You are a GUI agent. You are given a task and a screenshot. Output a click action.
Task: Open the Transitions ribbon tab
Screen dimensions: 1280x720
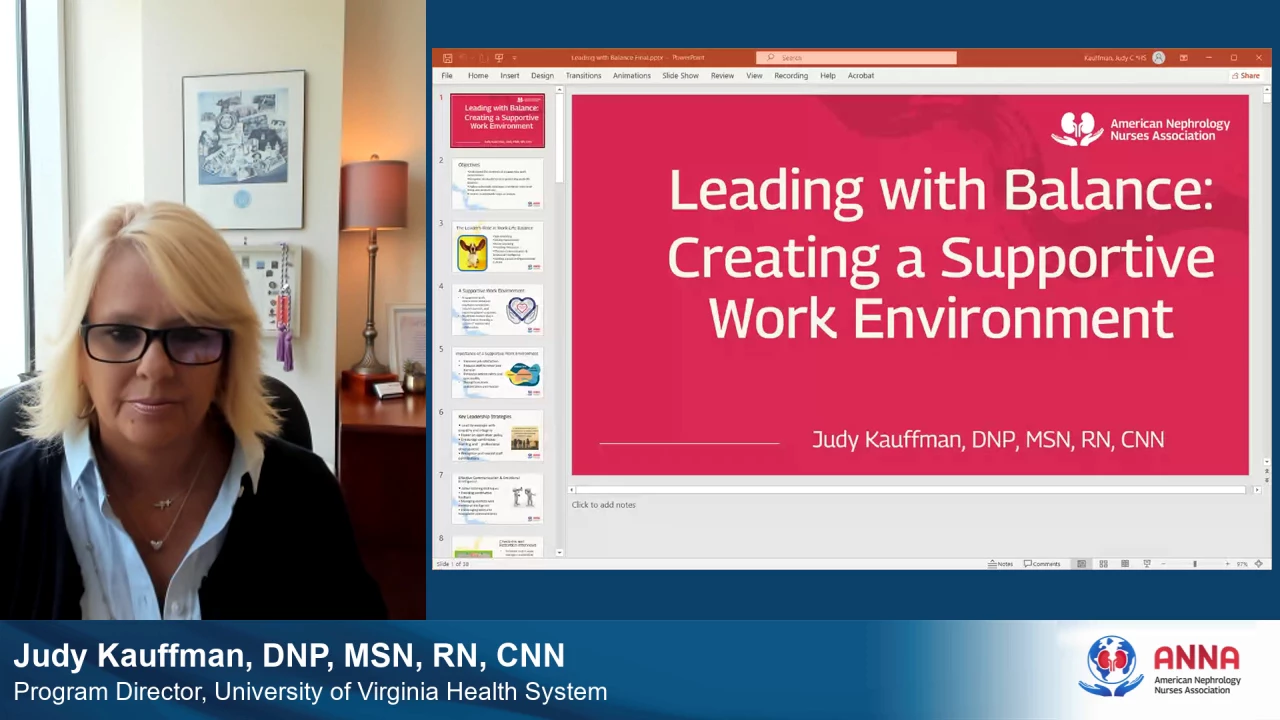coord(583,76)
